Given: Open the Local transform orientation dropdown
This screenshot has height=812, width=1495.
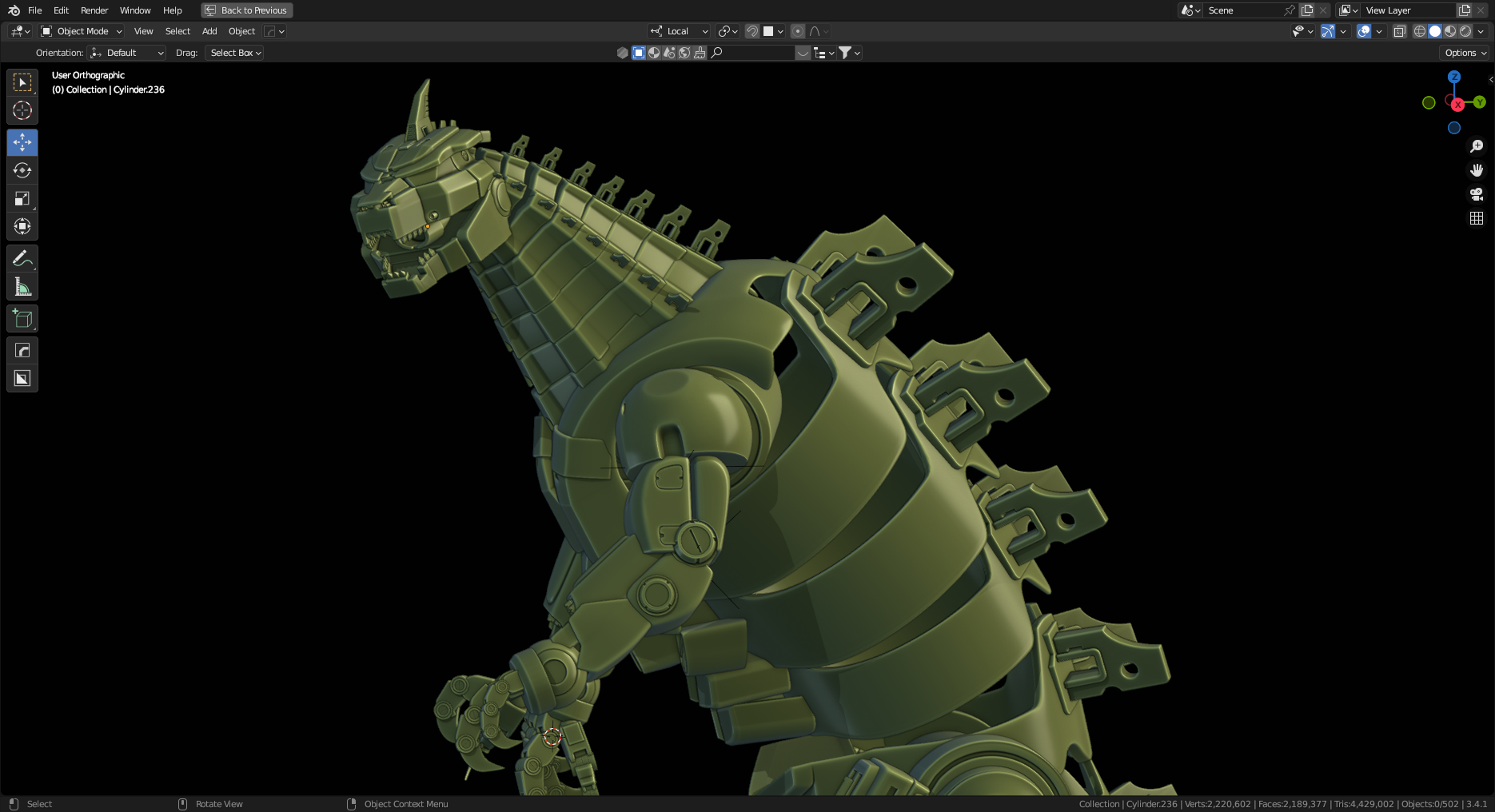Looking at the screenshot, I should pos(680,31).
